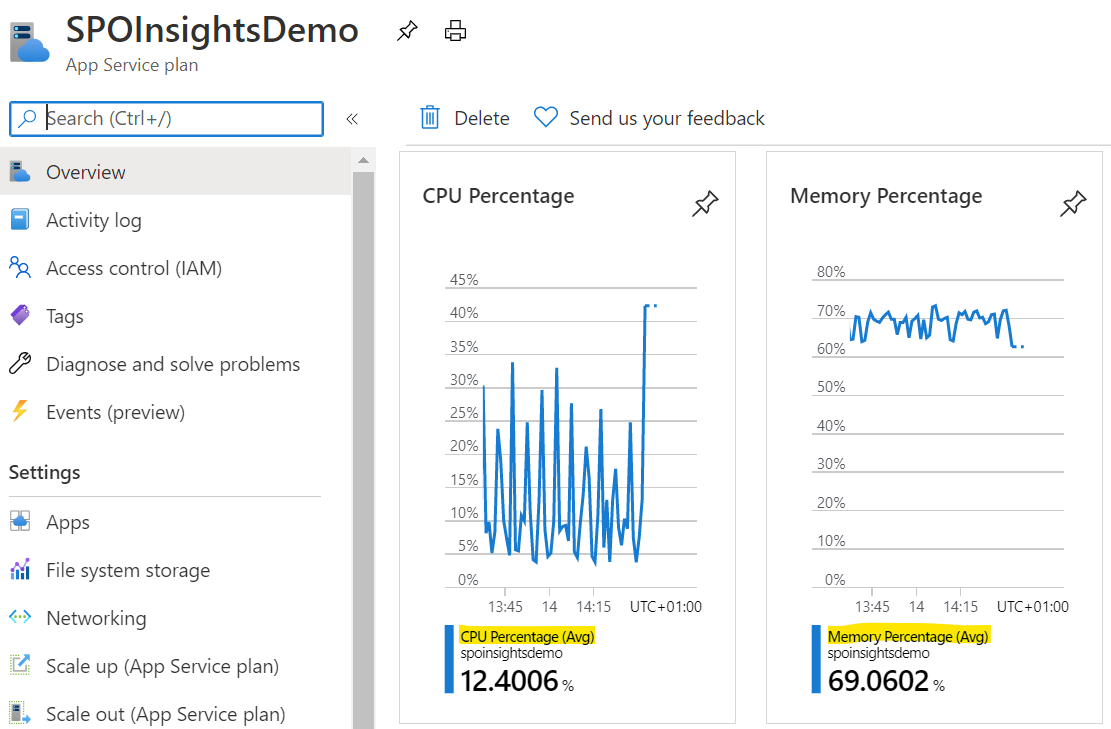Screen dimensions: 1111x729
Task: Click the Access control people icon
Action: click(x=20, y=268)
